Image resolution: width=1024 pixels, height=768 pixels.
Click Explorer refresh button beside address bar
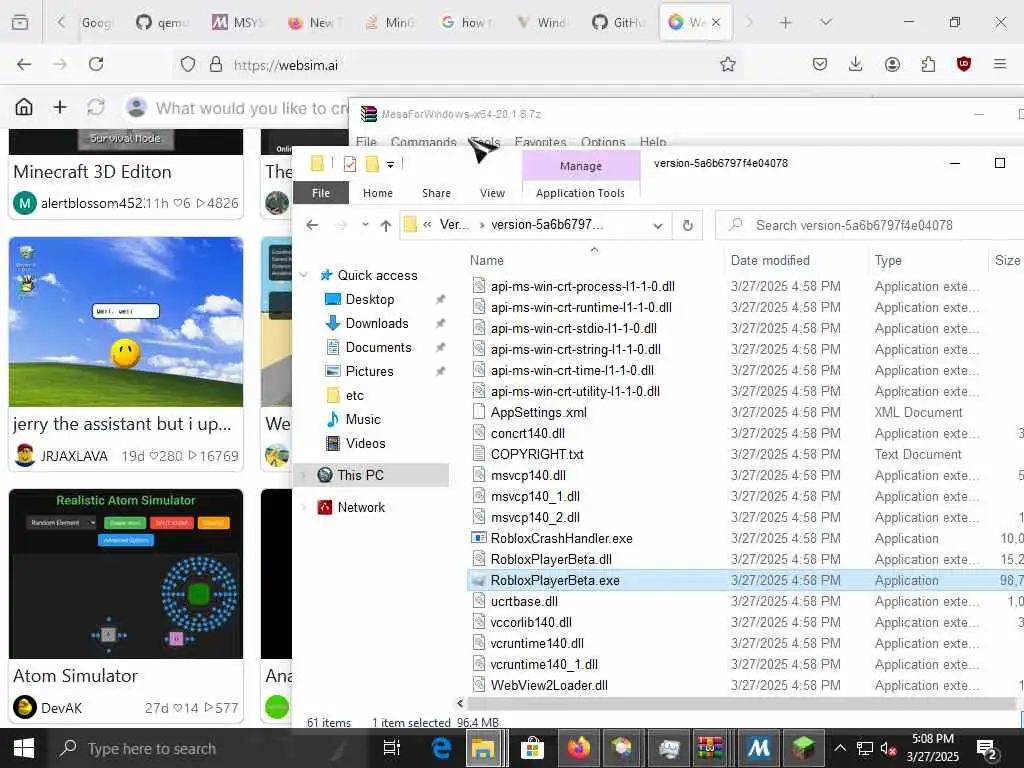click(688, 225)
